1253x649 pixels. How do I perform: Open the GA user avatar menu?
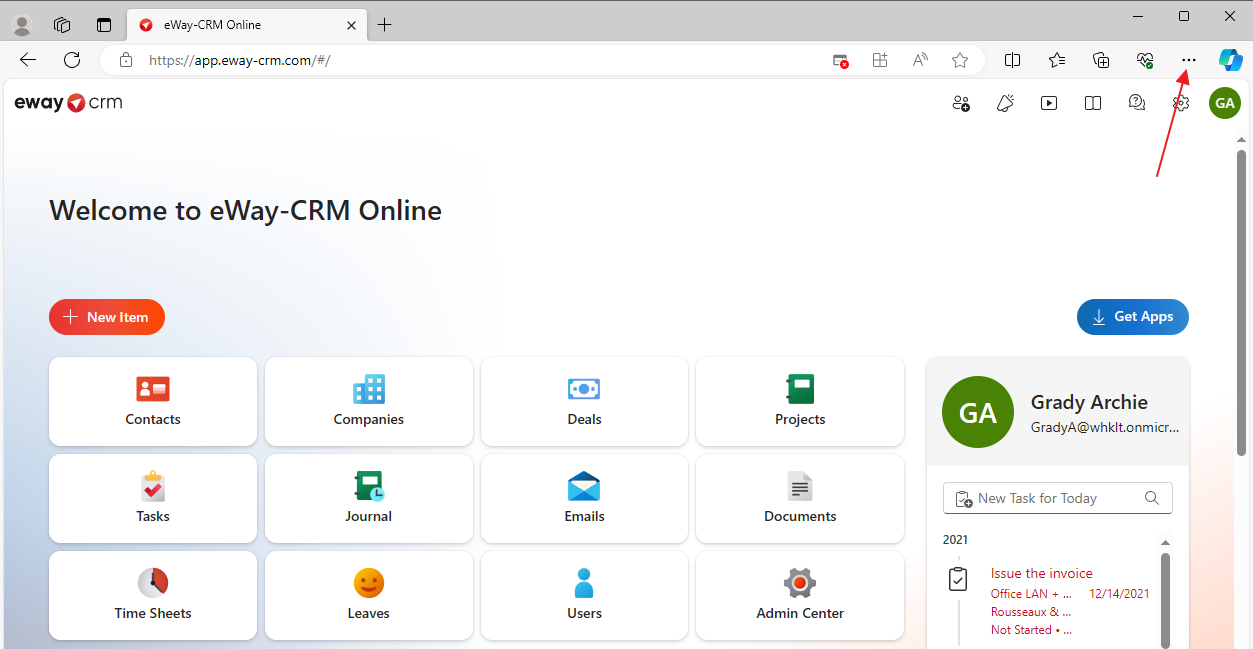[x=1225, y=103]
